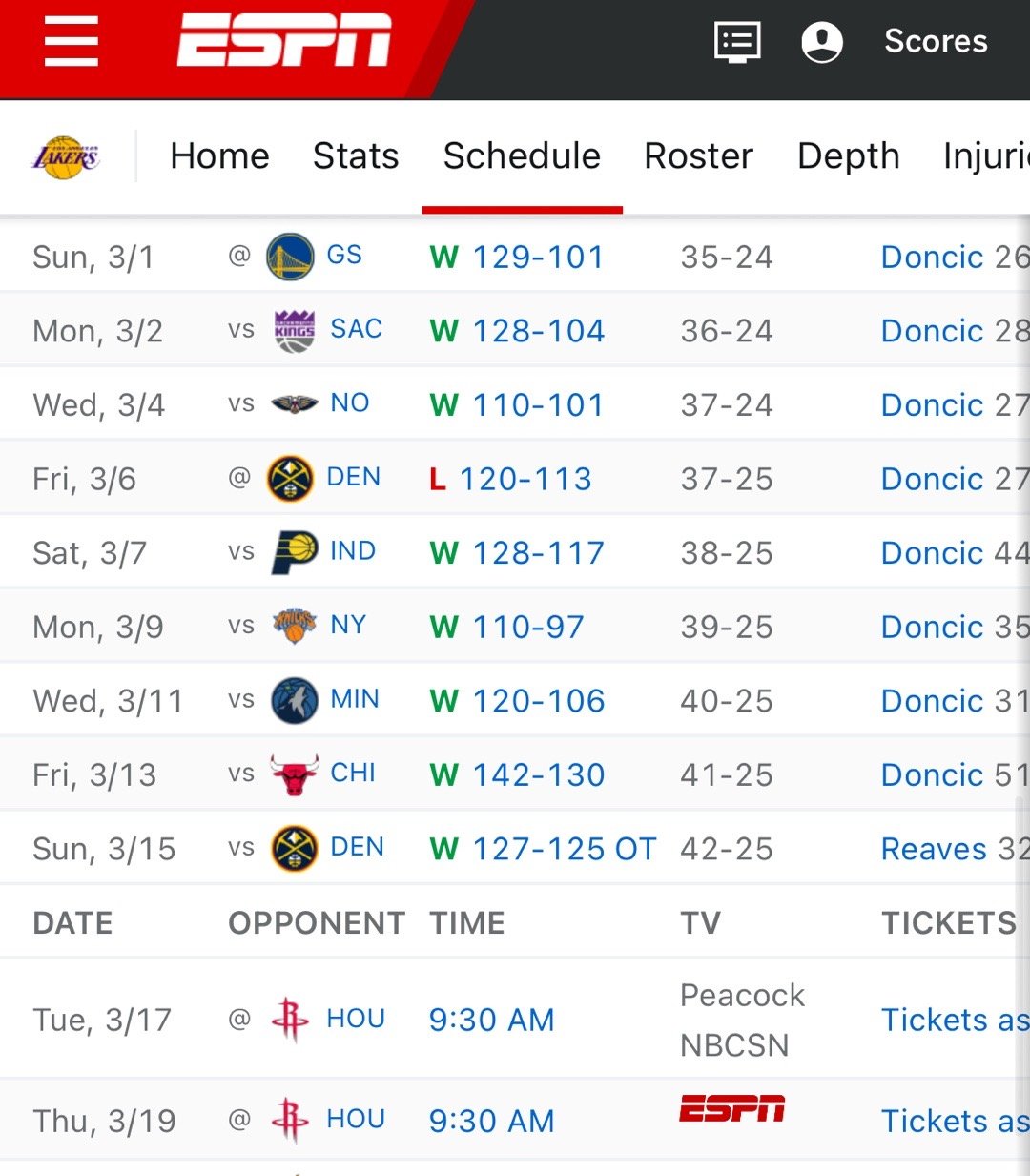Tap the Chicago Bulls logo

pos(294,774)
